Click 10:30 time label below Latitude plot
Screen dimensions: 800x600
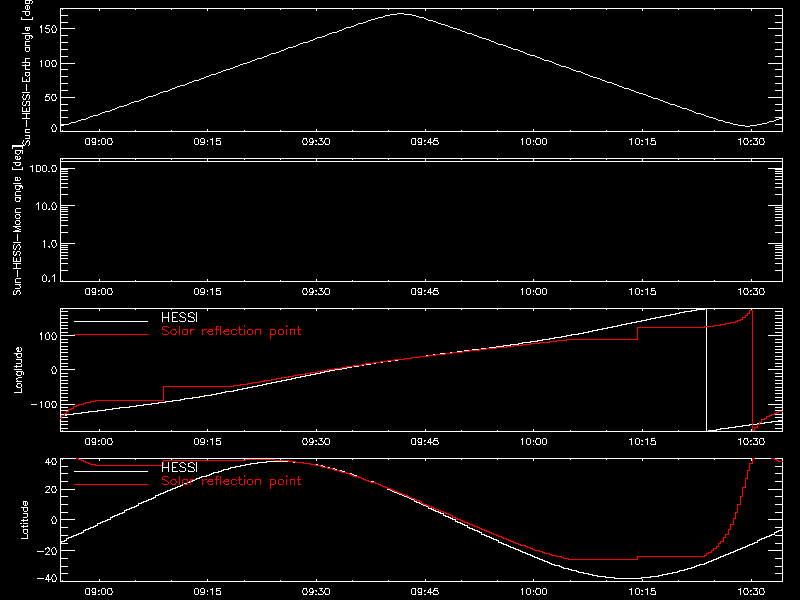point(751,592)
